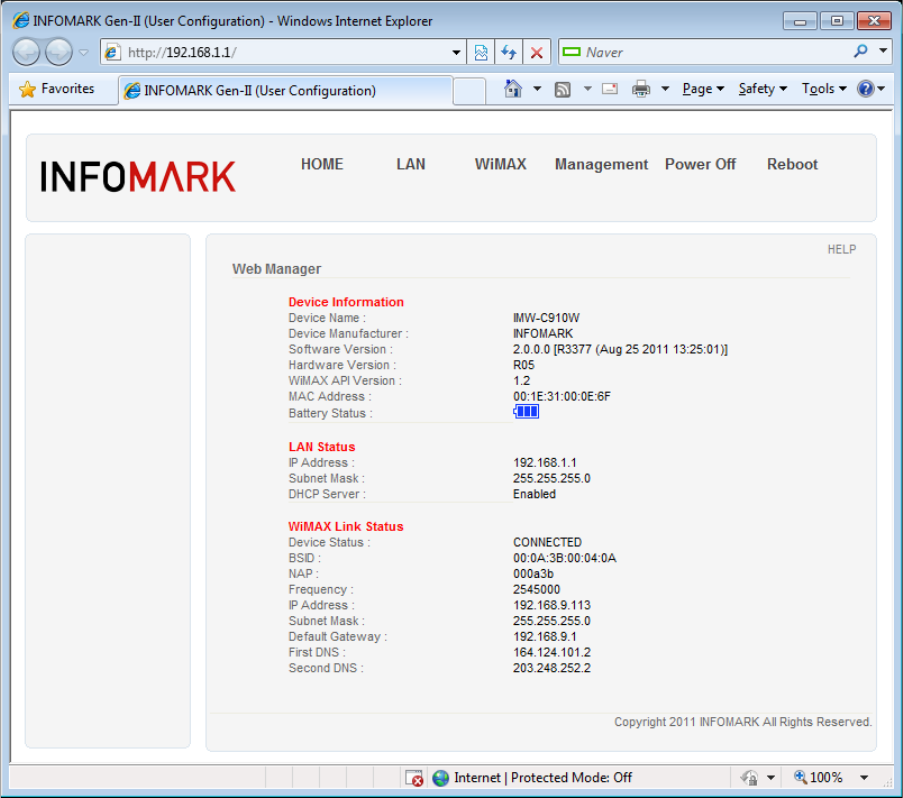Click the Battery Status indicator icon
The width and height of the screenshot is (903, 798).
(x=526, y=412)
